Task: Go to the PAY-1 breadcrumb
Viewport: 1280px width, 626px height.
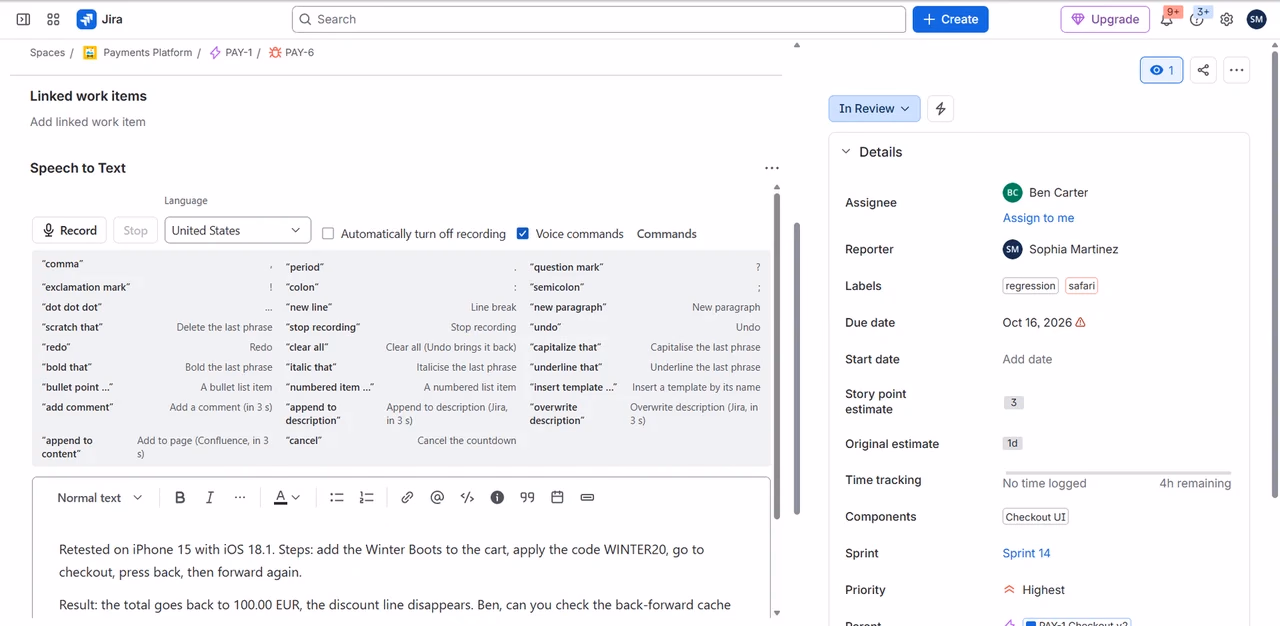Action: click(x=239, y=52)
